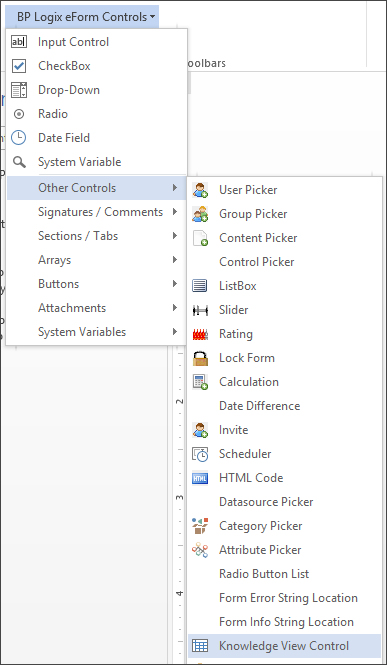Screen dimensions: 387x665
Task: Open the Buttons menu entry
Action: (x=97, y=284)
